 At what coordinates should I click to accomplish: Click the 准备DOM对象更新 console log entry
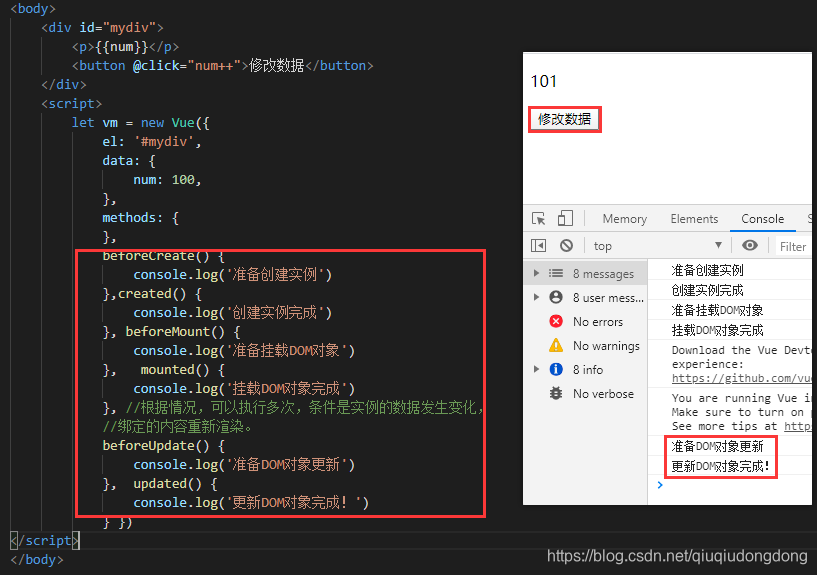pyautogui.click(x=717, y=446)
